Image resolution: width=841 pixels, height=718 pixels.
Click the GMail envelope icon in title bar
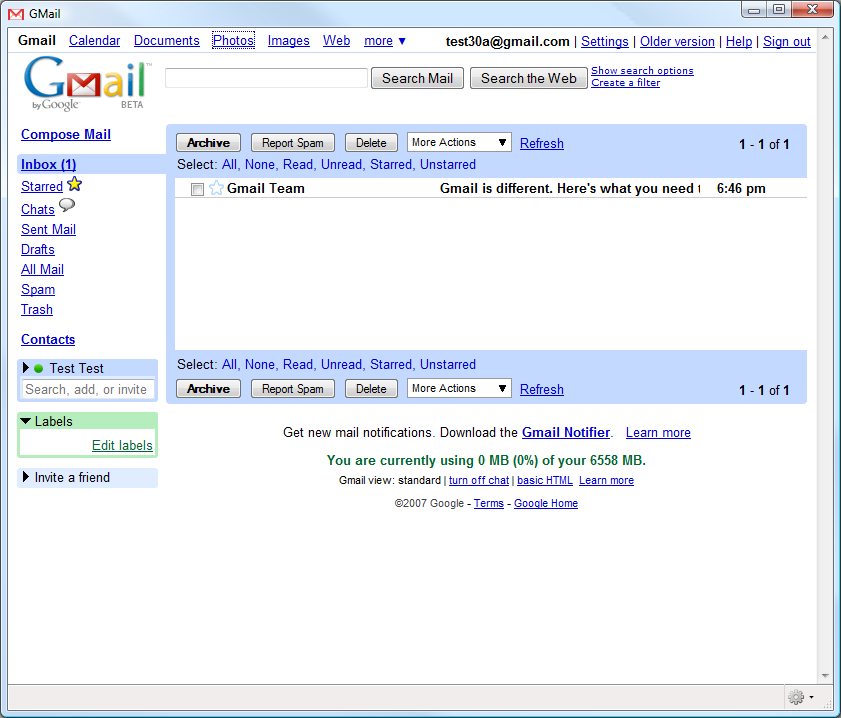(16, 14)
